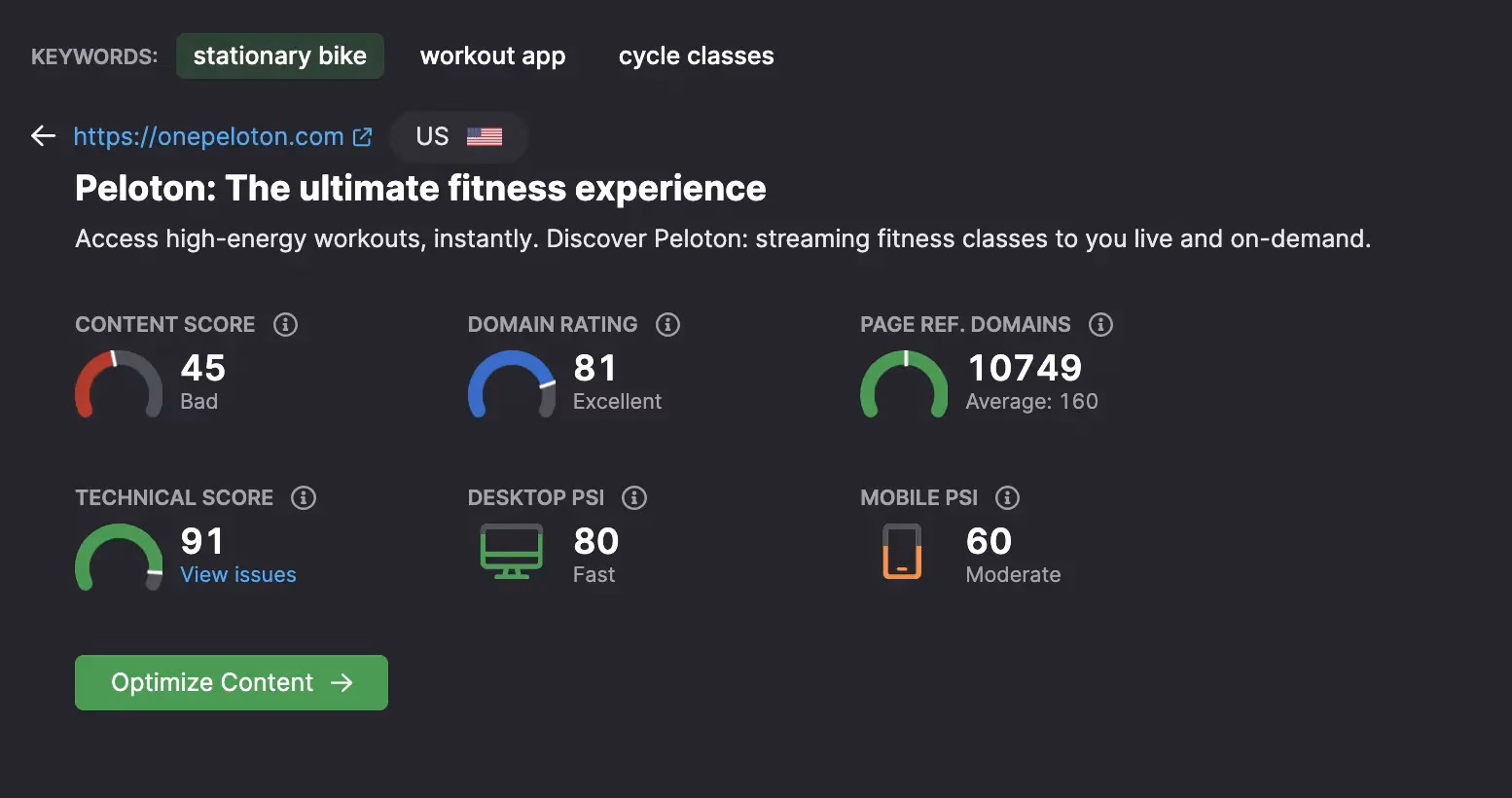Click the Technical Score info icon
The width and height of the screenshot is (1512, 798).
(304, 497)
